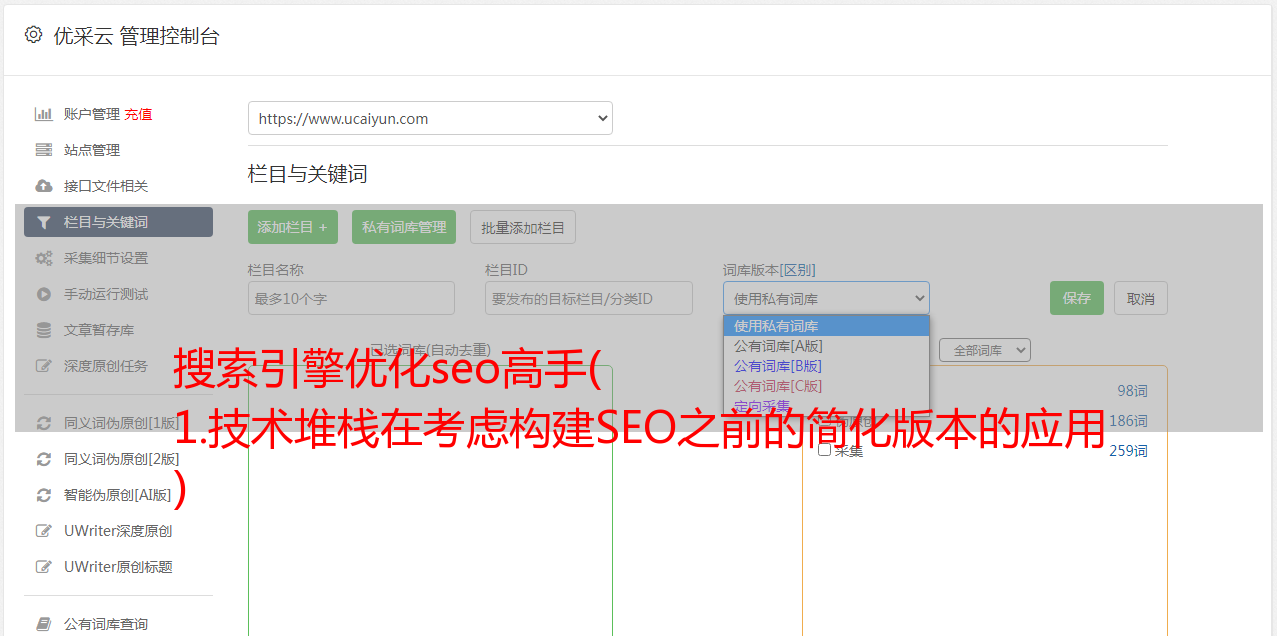Screen dimensions: 1277x636
Task: Click the 私有词库管理 button
Action: [x=404, y=227]
